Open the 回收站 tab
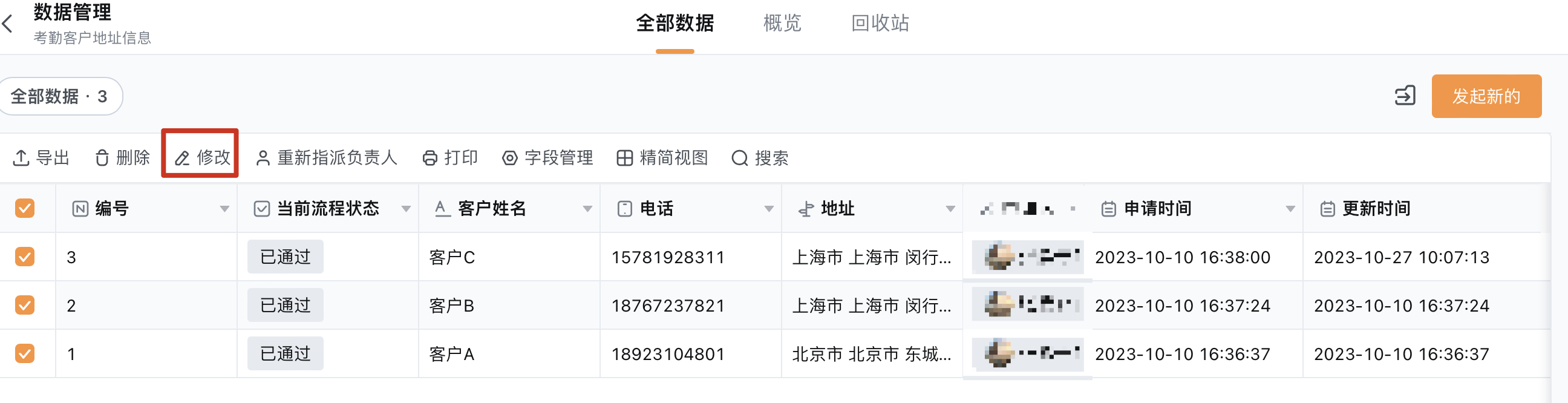 click(880, 24)
